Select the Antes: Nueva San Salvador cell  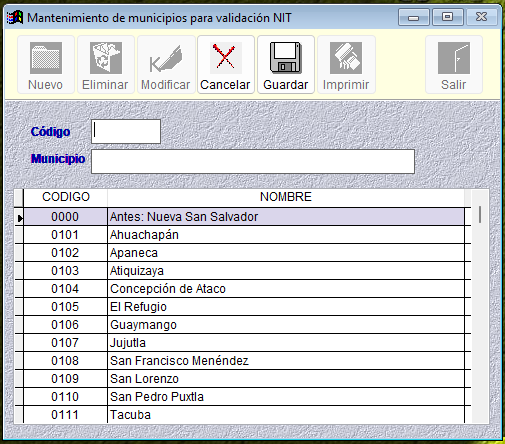[x=286, y=217]
